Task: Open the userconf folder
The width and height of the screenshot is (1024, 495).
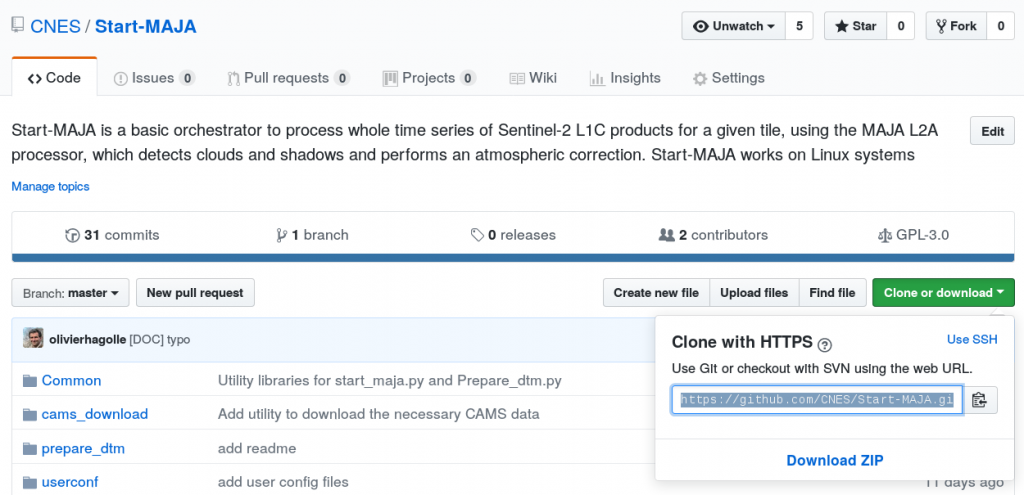Action: click(x=70, y=483)
